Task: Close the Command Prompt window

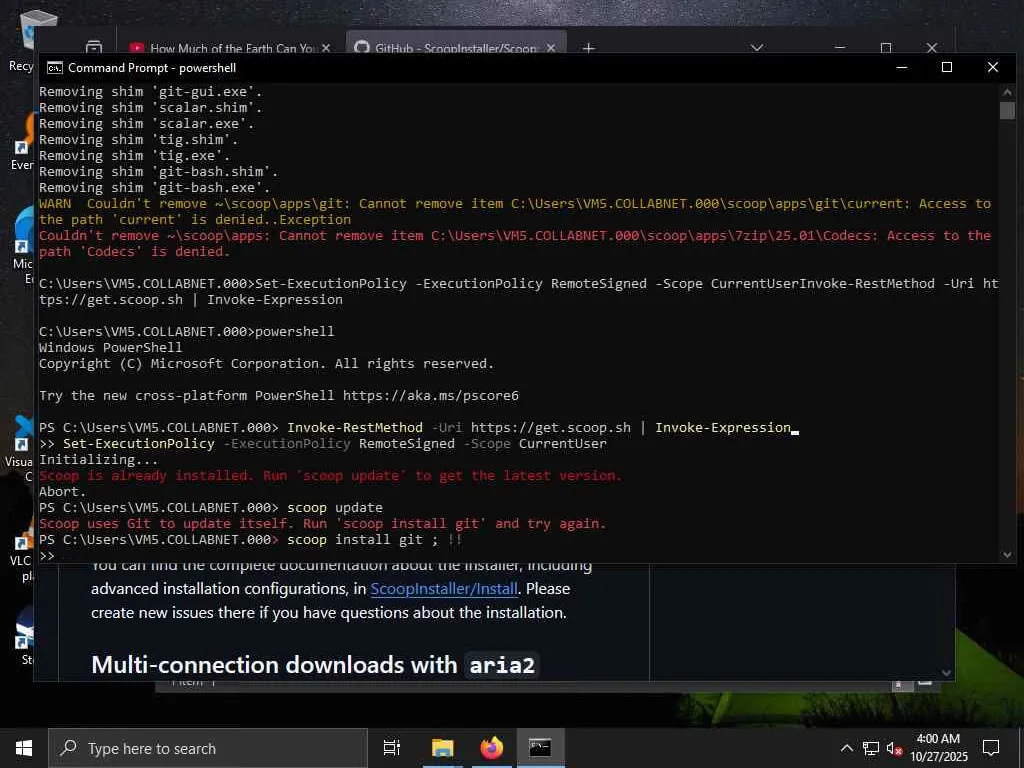Action: (x=993, y=67)
